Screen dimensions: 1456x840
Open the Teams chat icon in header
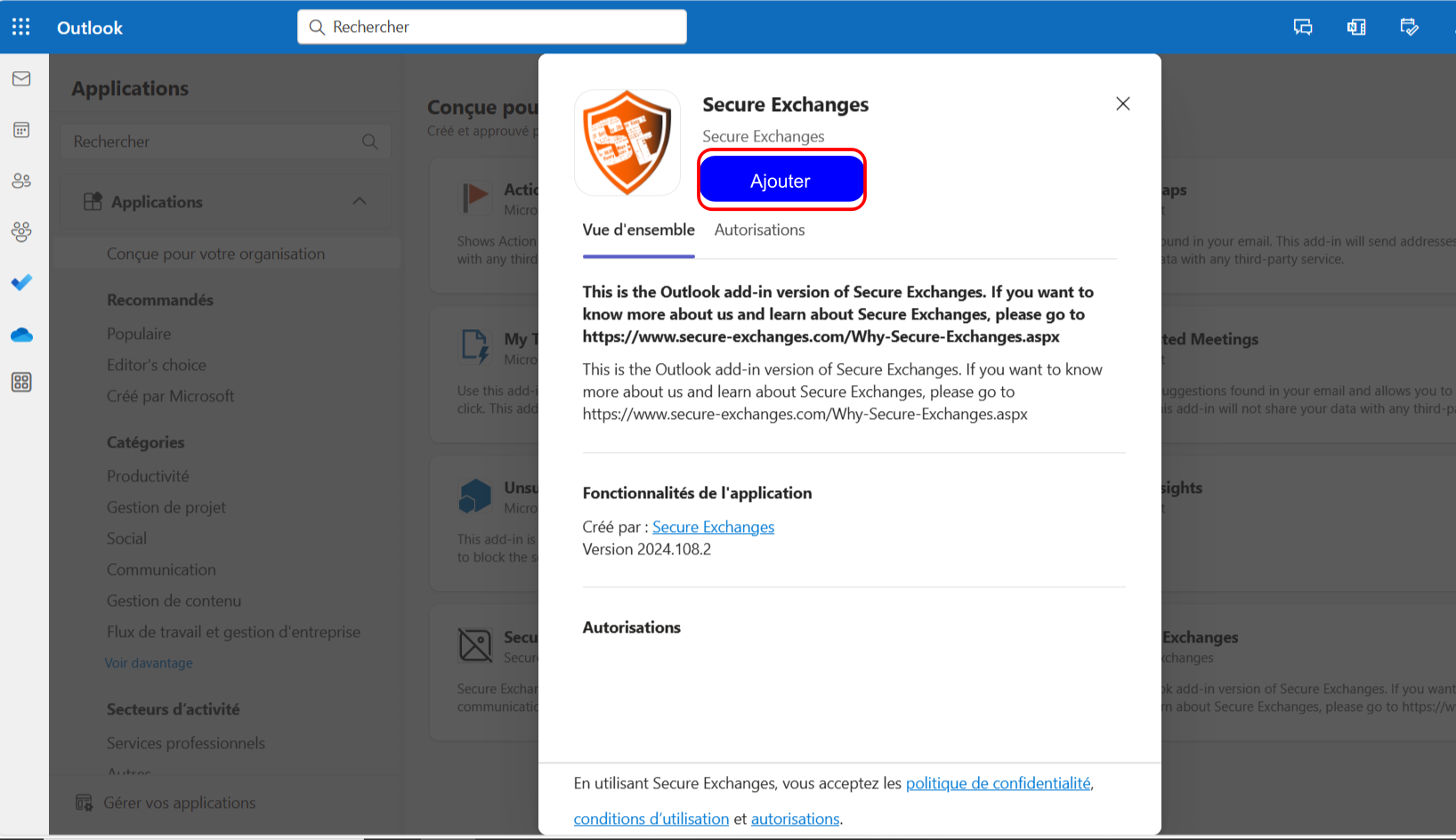(x=1303, y=27)
